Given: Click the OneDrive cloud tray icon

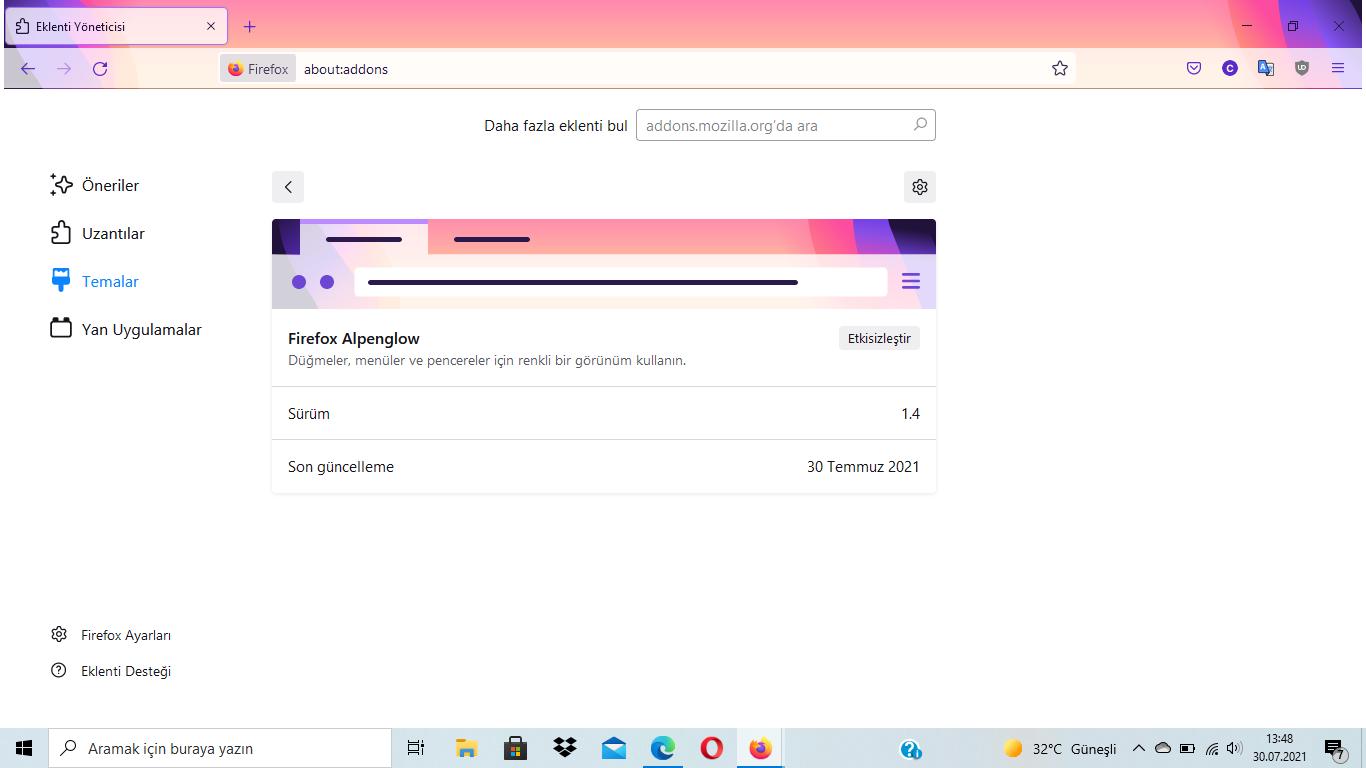Looking at the screenshot, I should tap(1163, 748).
